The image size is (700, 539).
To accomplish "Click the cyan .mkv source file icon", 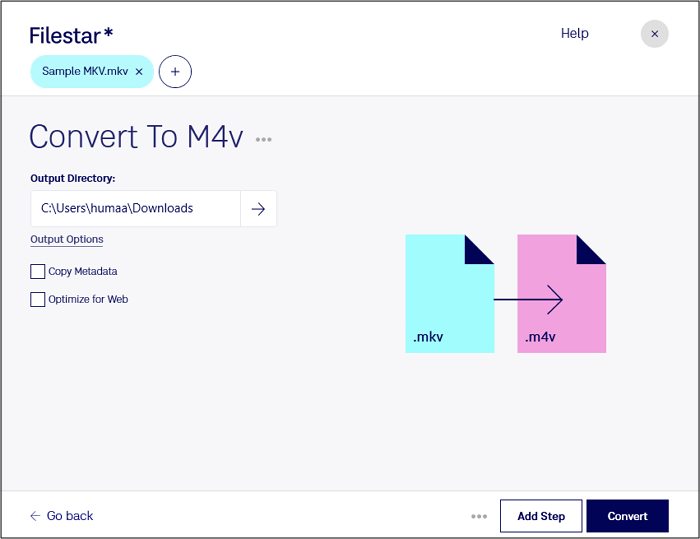I will [449, 294].
